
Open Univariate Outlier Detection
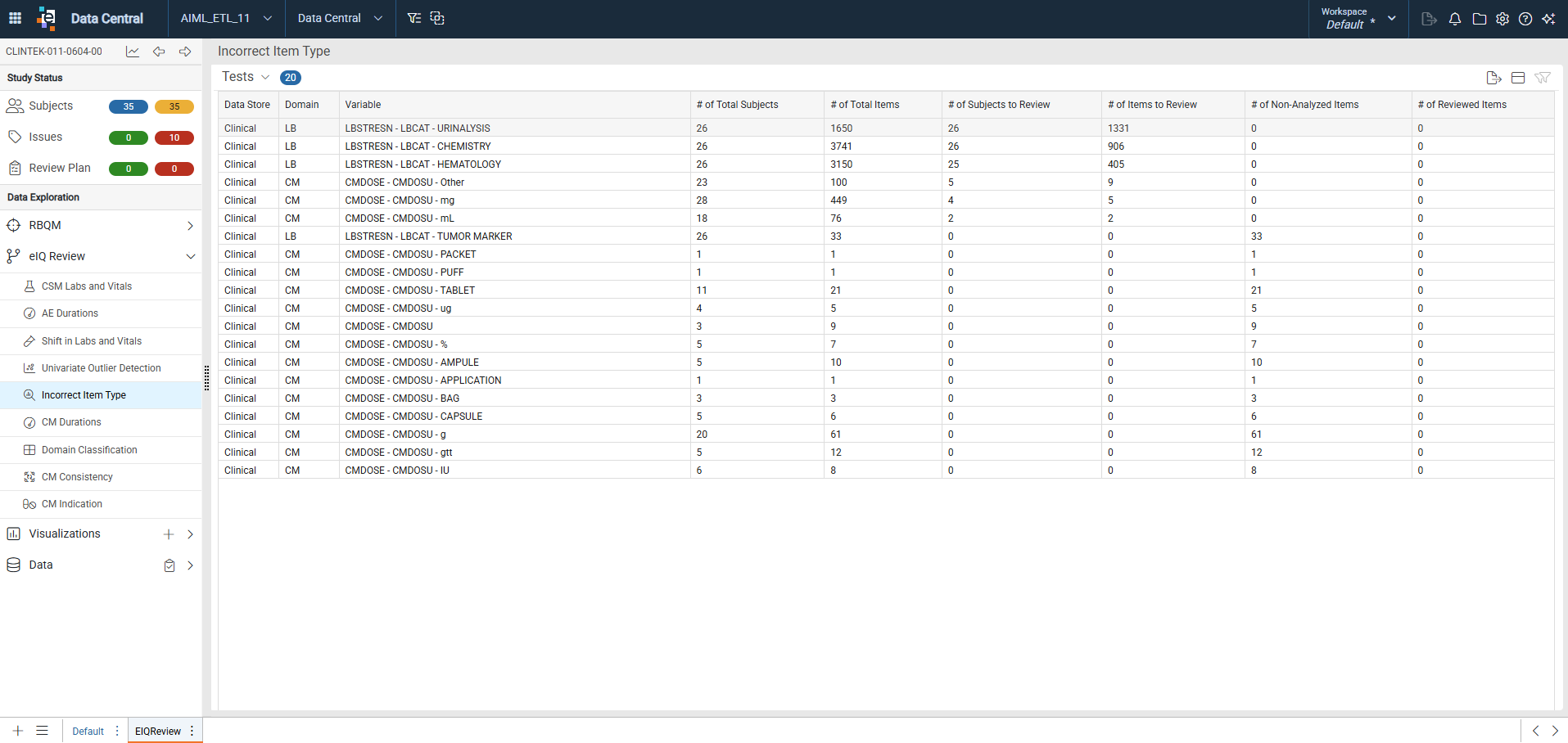[101, 368]
